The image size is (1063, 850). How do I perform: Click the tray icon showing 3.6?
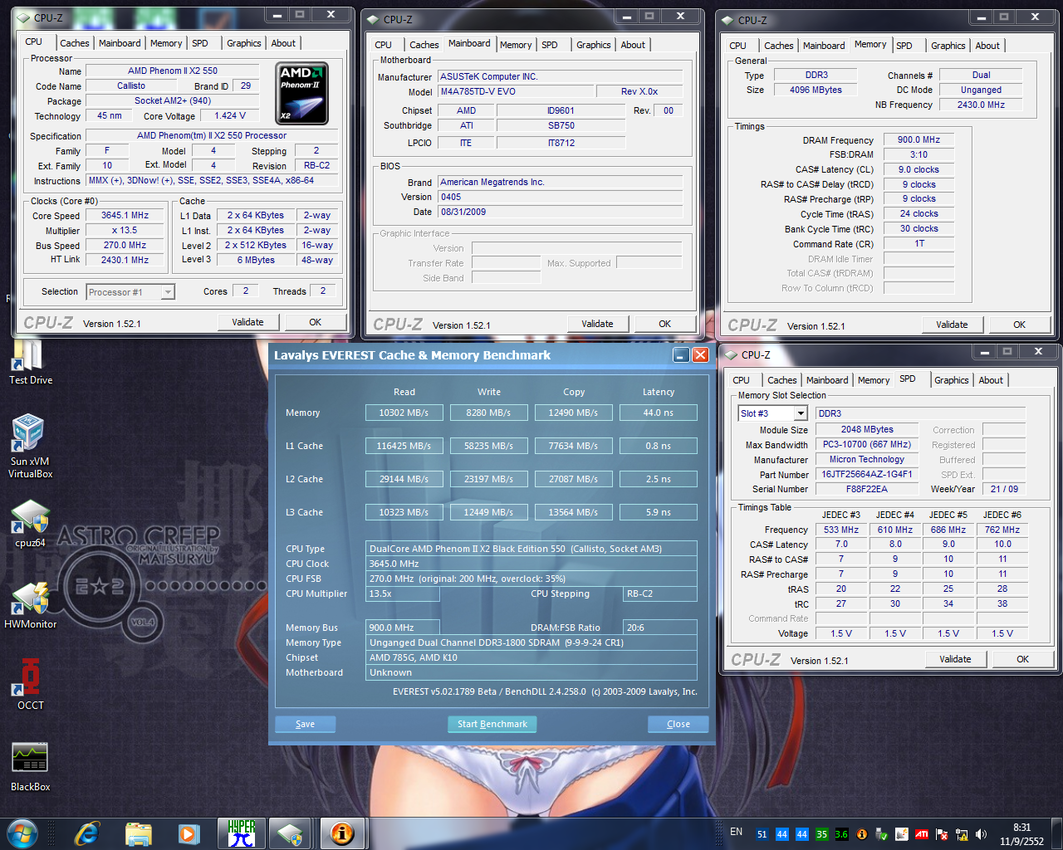(841, 834)
